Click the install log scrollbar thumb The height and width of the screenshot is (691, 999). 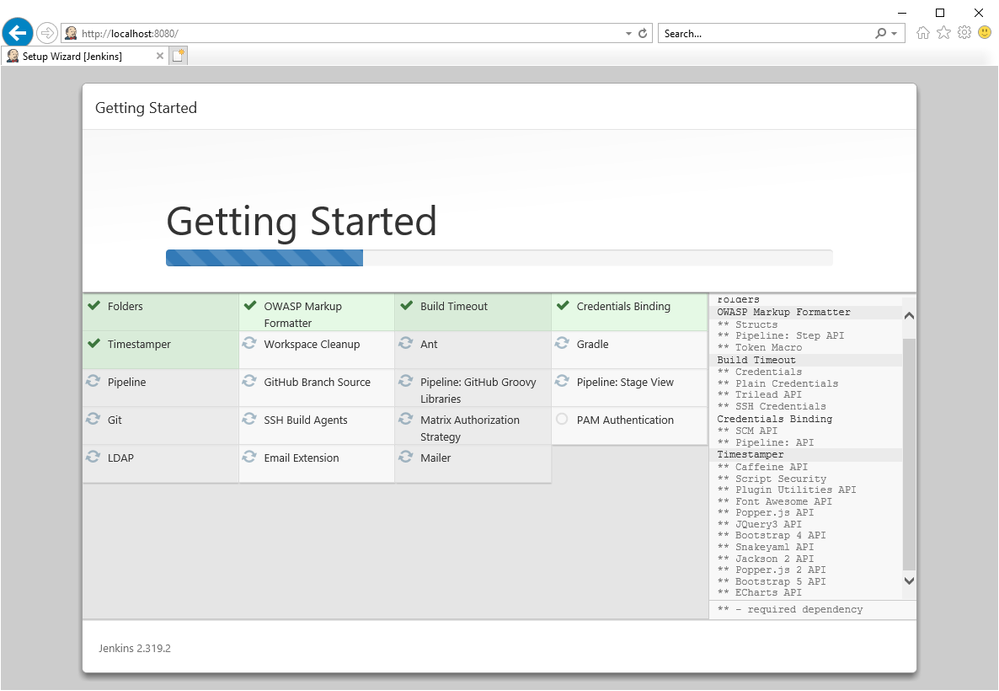click(909, 454)
